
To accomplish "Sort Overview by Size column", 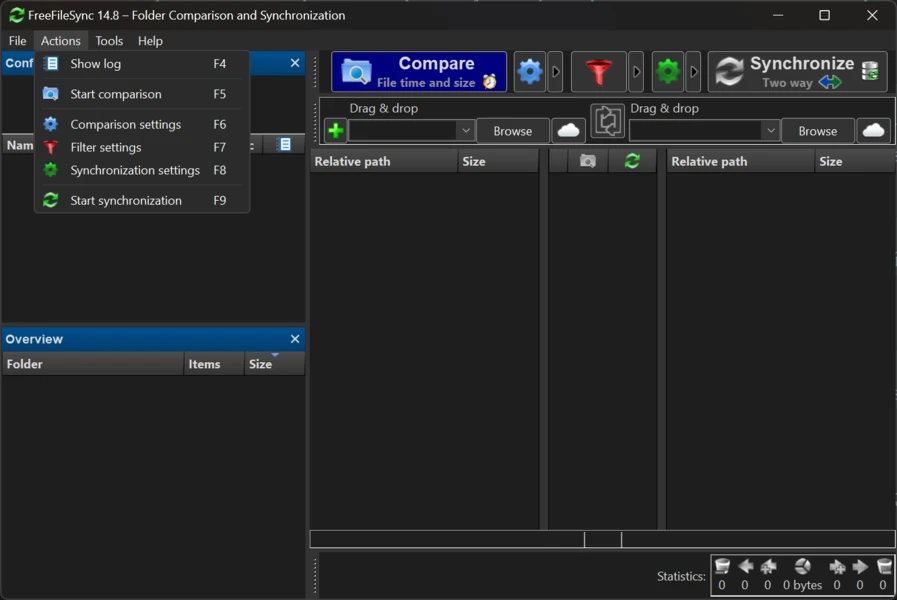I will pos(274,364).
